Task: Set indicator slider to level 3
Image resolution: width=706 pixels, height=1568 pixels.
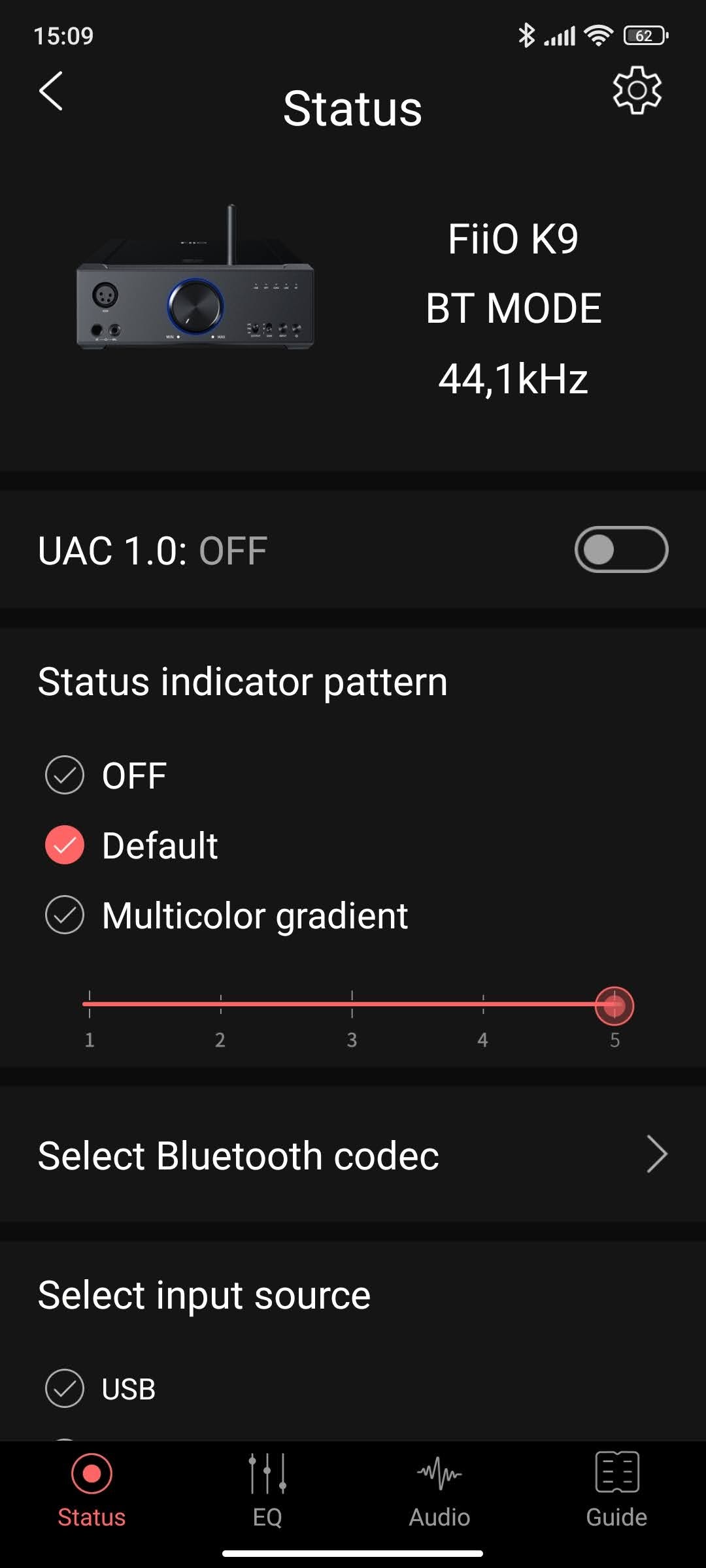Action: pyautogui.click(x=352, y=1004)
